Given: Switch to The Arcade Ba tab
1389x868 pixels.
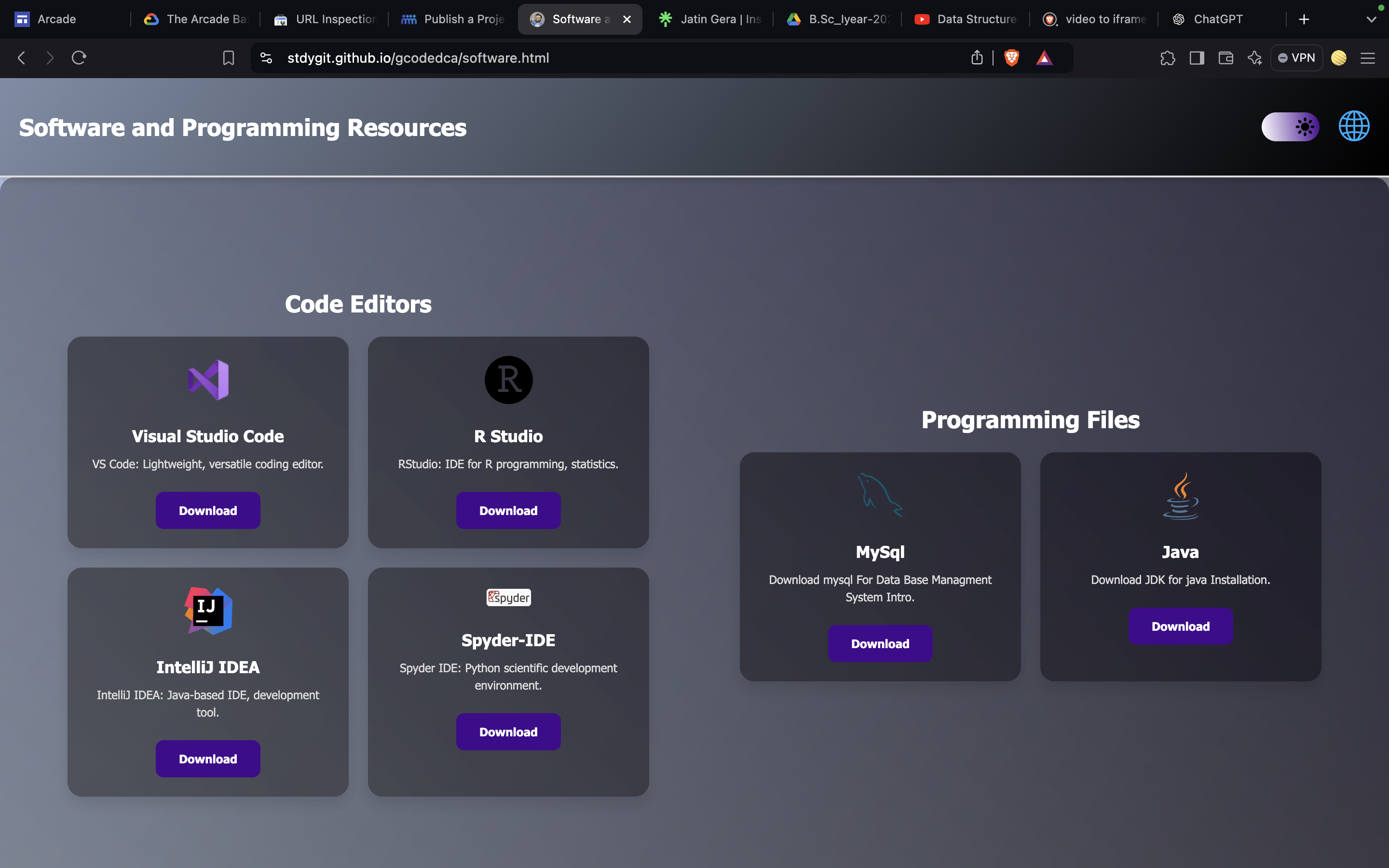Looking at the screenshot, I should pos(195,19).
